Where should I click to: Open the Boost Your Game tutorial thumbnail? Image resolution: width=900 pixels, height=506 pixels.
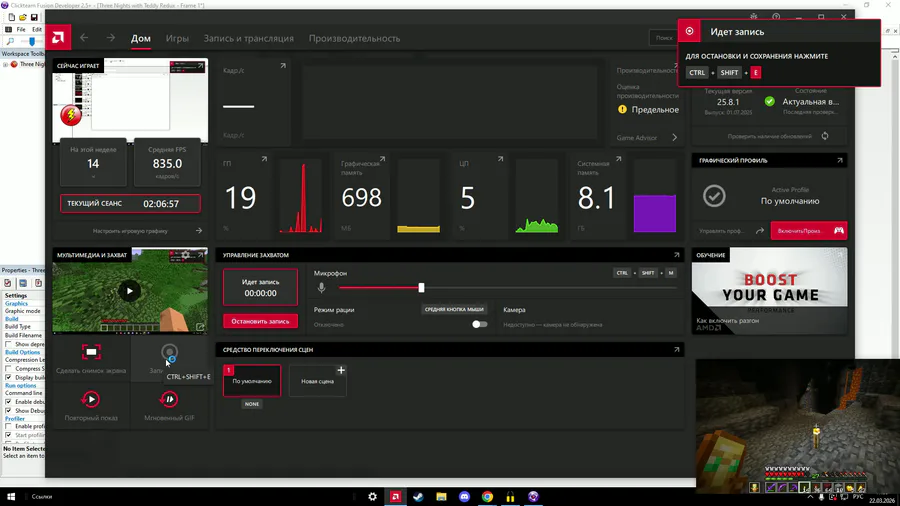(769, 291)
